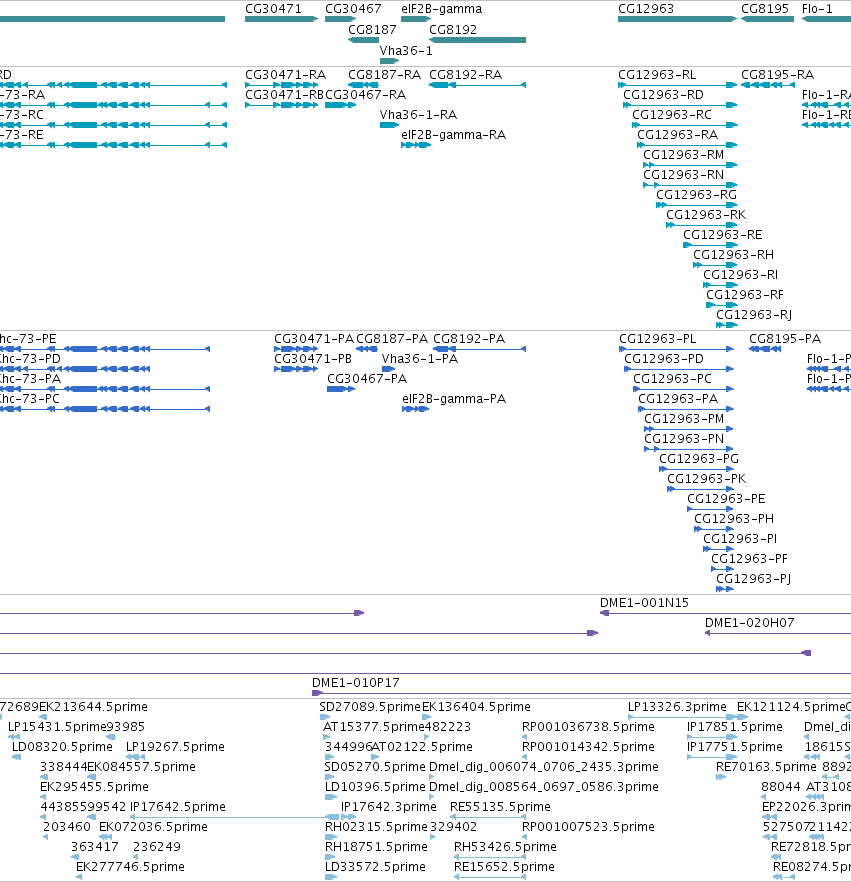Select protein CG12963-PI label

[740, 539]
